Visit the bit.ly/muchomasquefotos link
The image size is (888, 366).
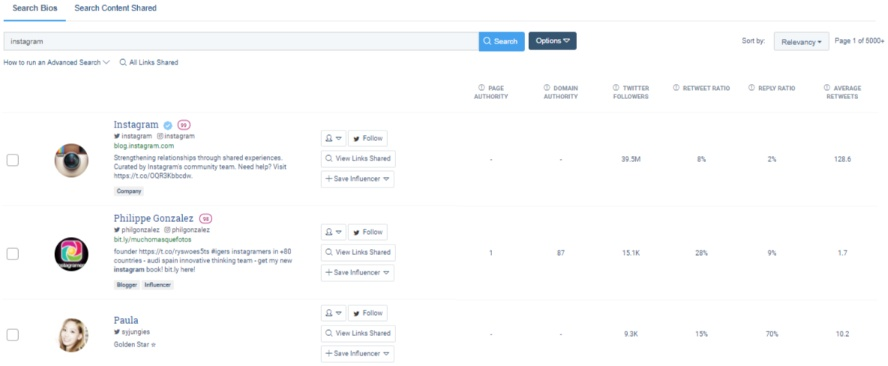(x=153, y=240)
